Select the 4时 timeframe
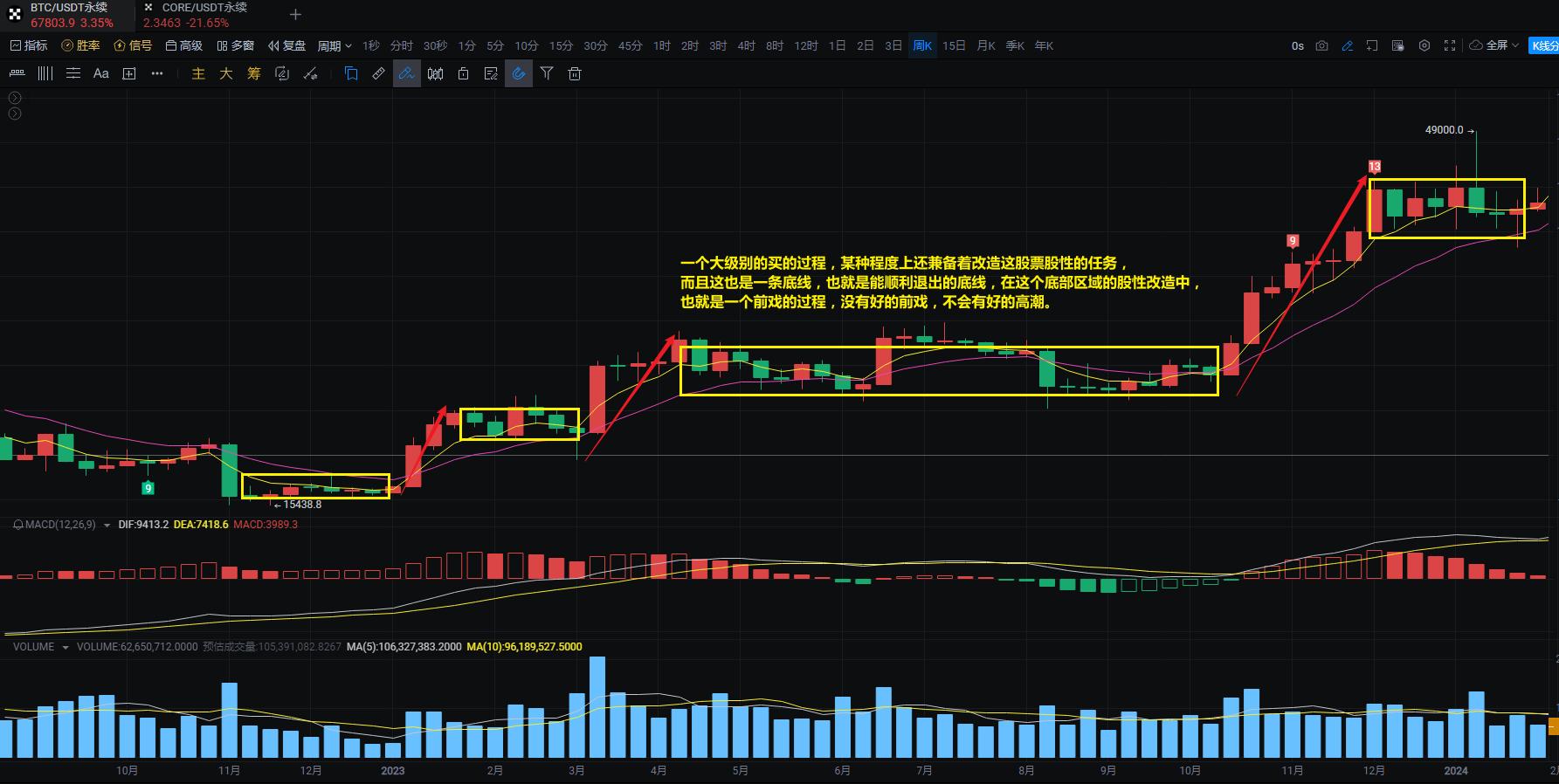The image size is (1559, 784). coord(746,45)
